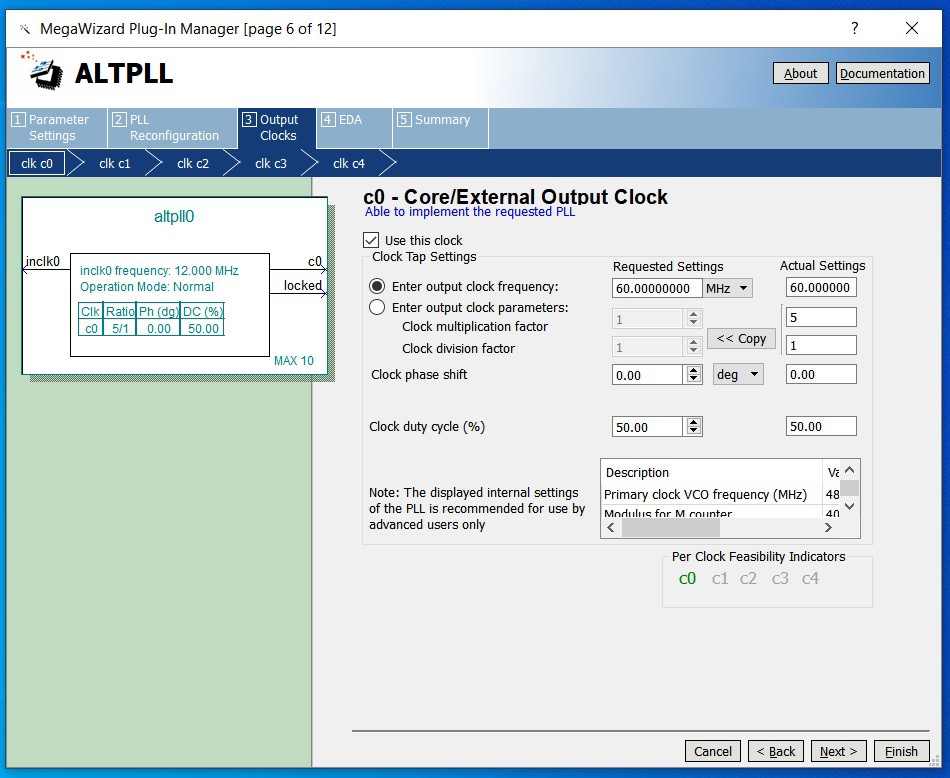Click the requested clock duty cycle field
The height and width of the screenshot is (778, 950).
point(648,427)
